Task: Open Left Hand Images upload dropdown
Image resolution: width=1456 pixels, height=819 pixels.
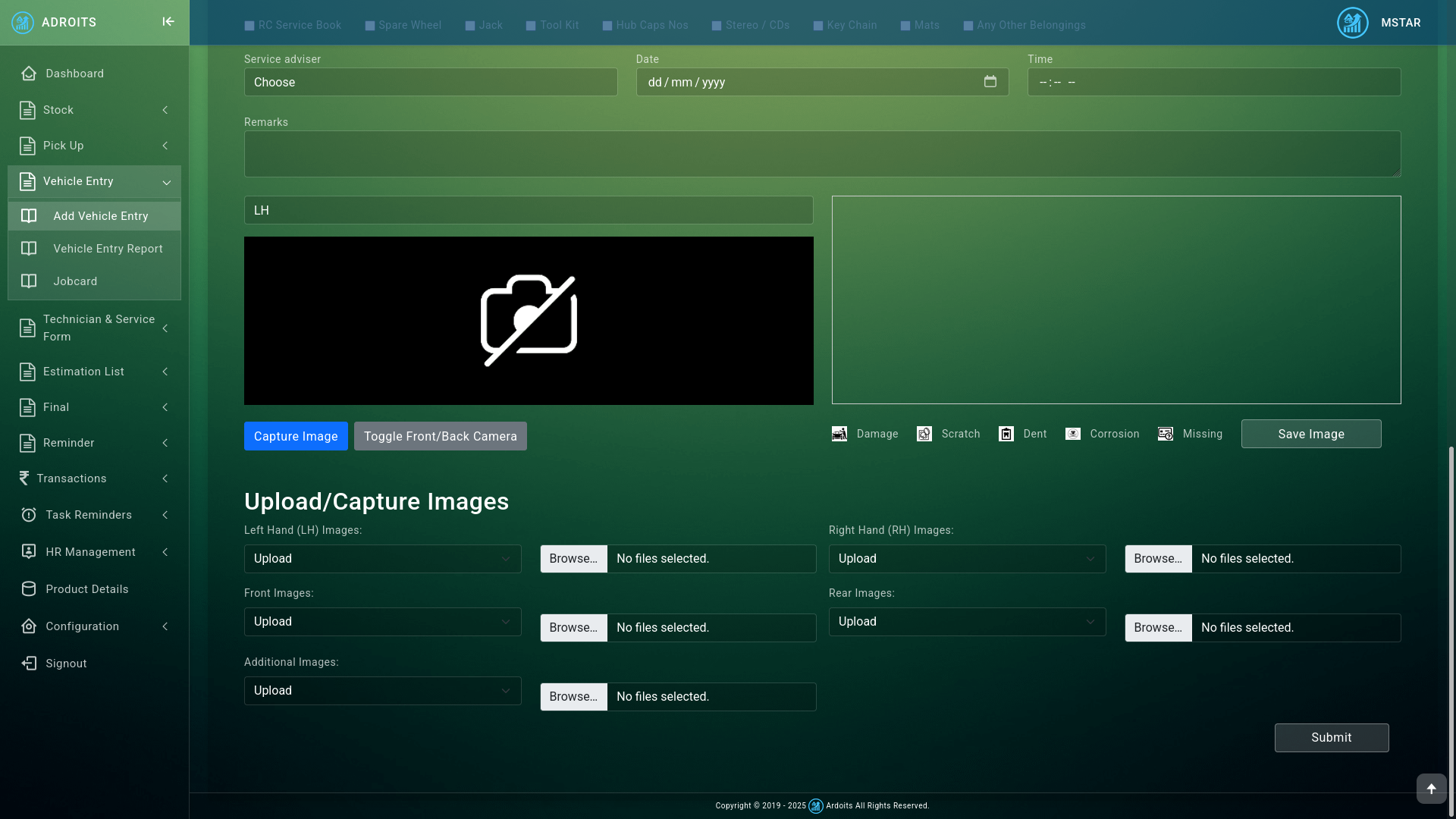Action: pos(382,559)
